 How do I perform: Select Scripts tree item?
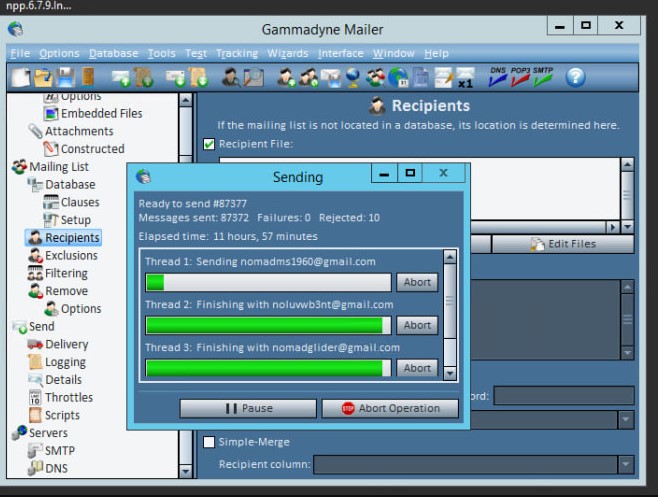coord(62,415)
